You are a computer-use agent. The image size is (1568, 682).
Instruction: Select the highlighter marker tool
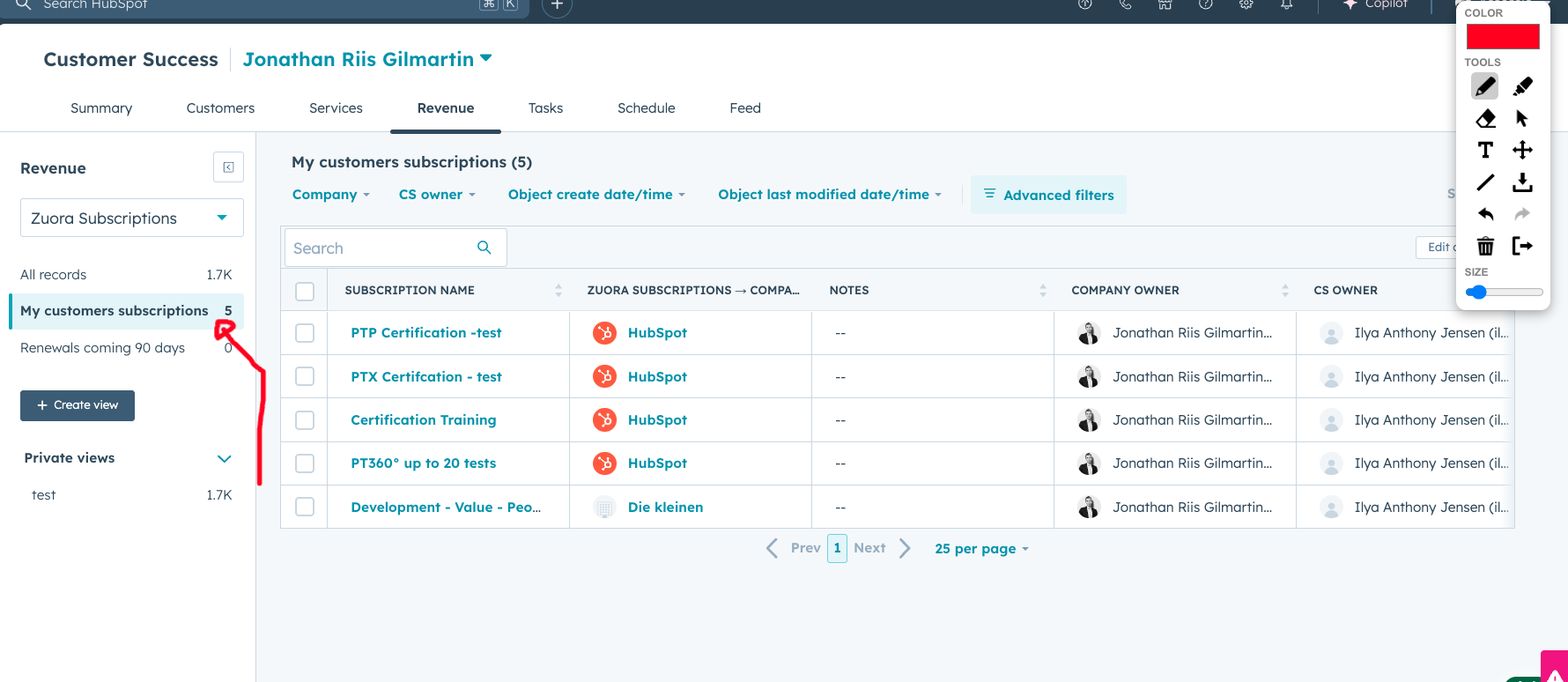coord(1522,86)
